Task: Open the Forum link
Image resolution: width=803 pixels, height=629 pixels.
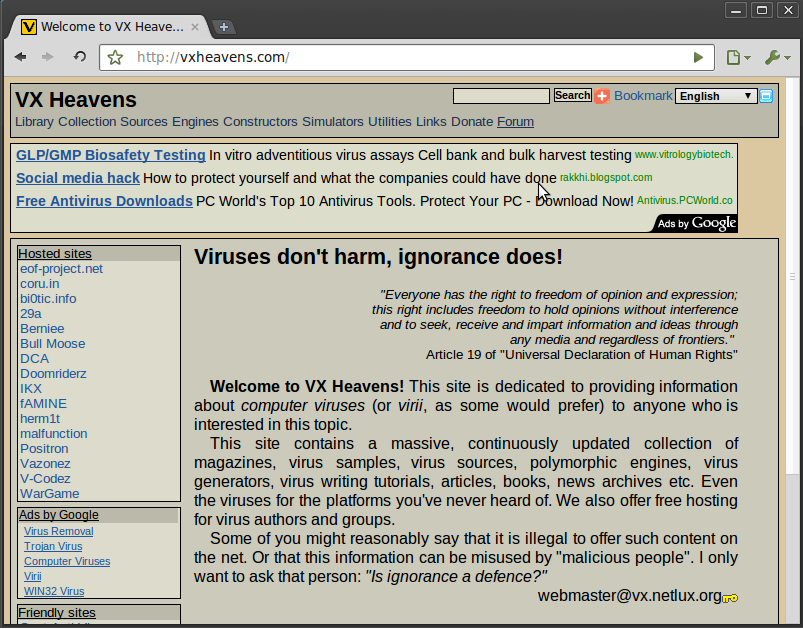Action: [515, 122]
